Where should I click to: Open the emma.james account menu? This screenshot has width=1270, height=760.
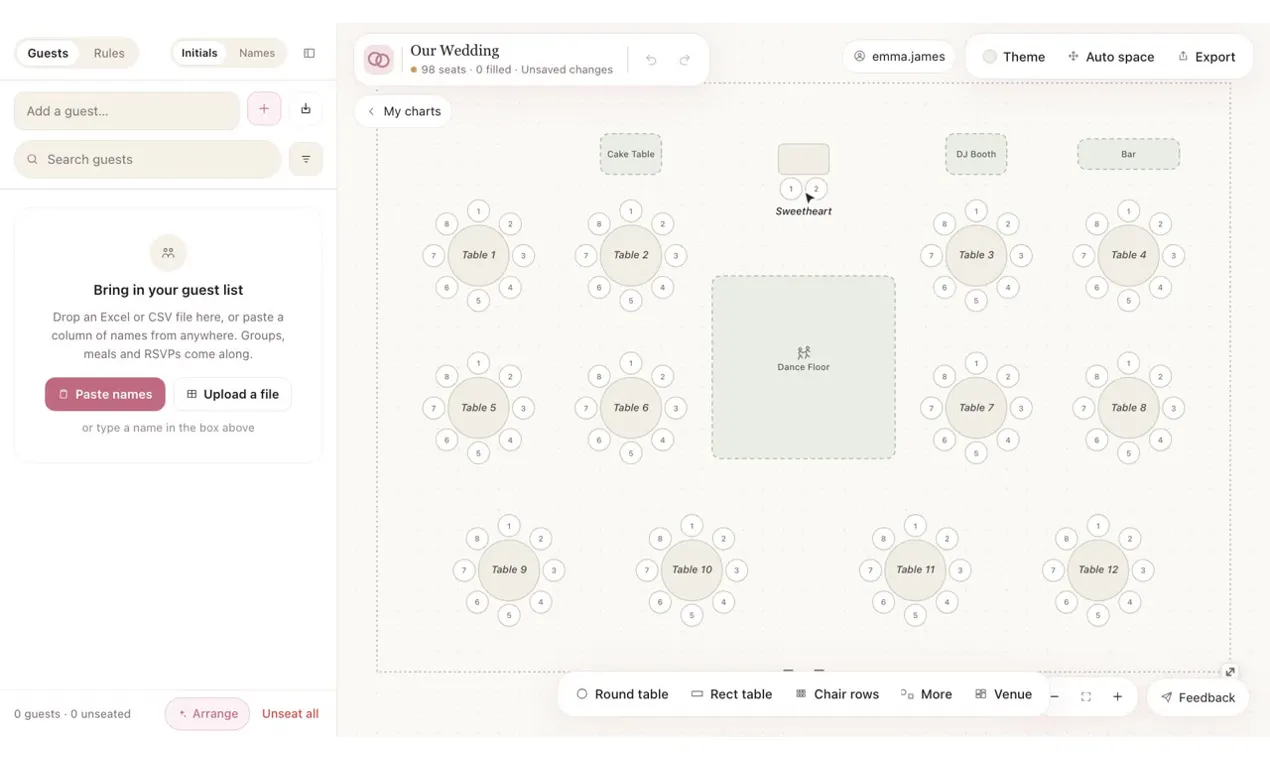point(898,57)
